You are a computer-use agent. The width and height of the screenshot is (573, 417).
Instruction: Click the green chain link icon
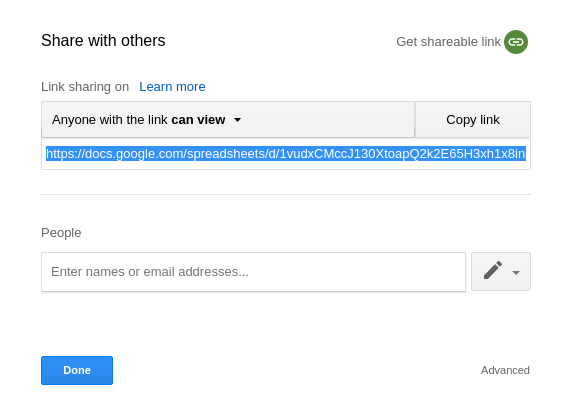pyautogui.click(x=516, y=42)
